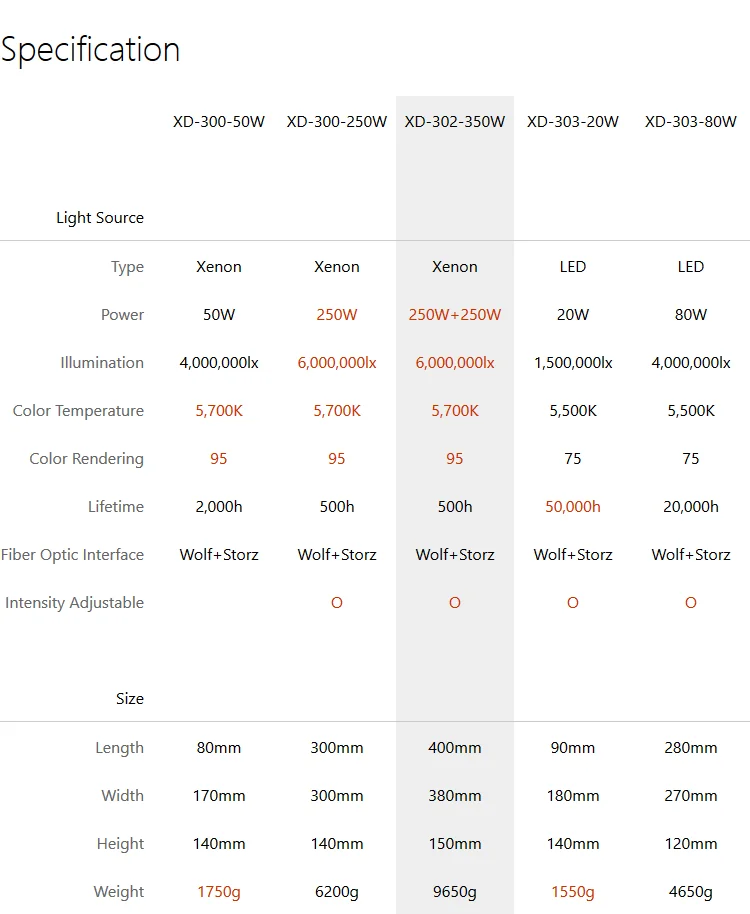Click the Size section label

pyautogui.click(x=130, y=699)
